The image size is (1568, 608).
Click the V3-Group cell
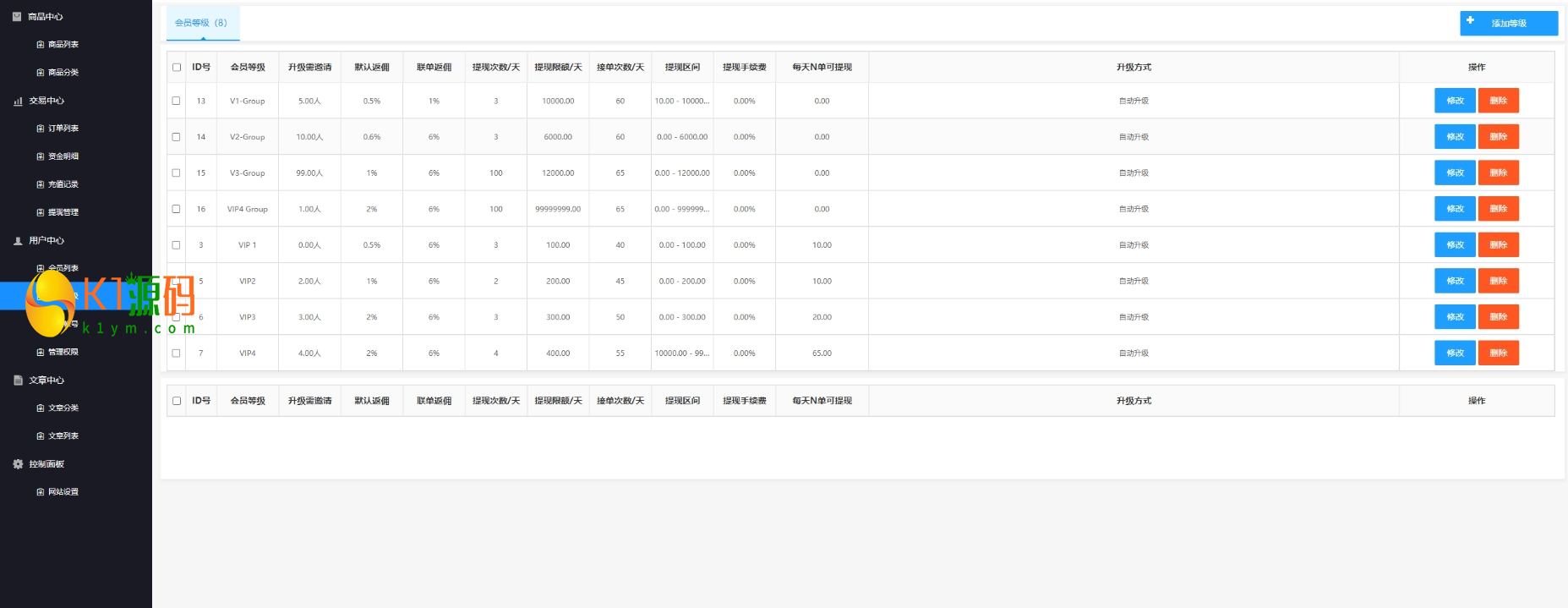click(x=248, y=173)
